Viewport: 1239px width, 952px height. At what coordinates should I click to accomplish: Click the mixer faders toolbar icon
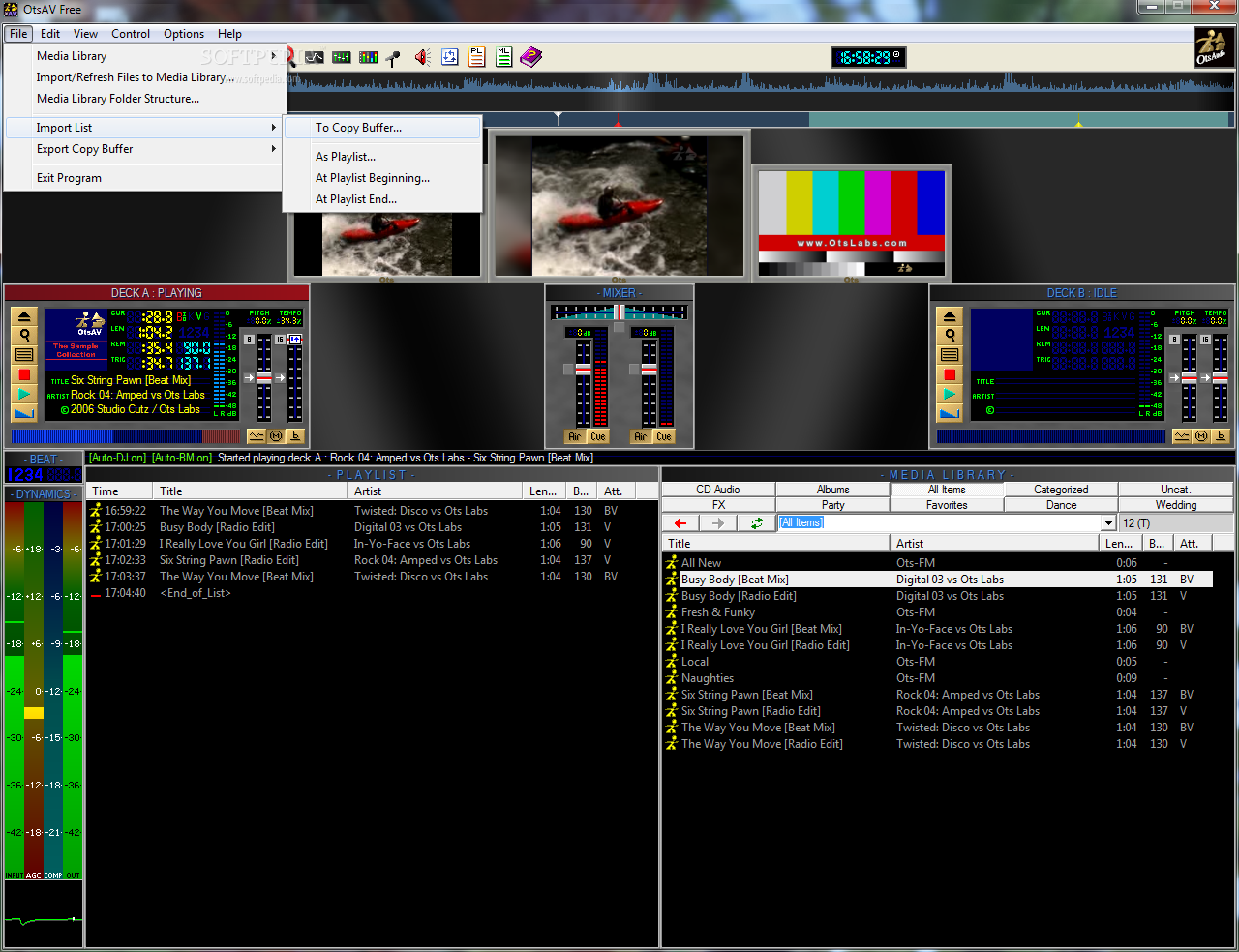(x=342, y=57)
